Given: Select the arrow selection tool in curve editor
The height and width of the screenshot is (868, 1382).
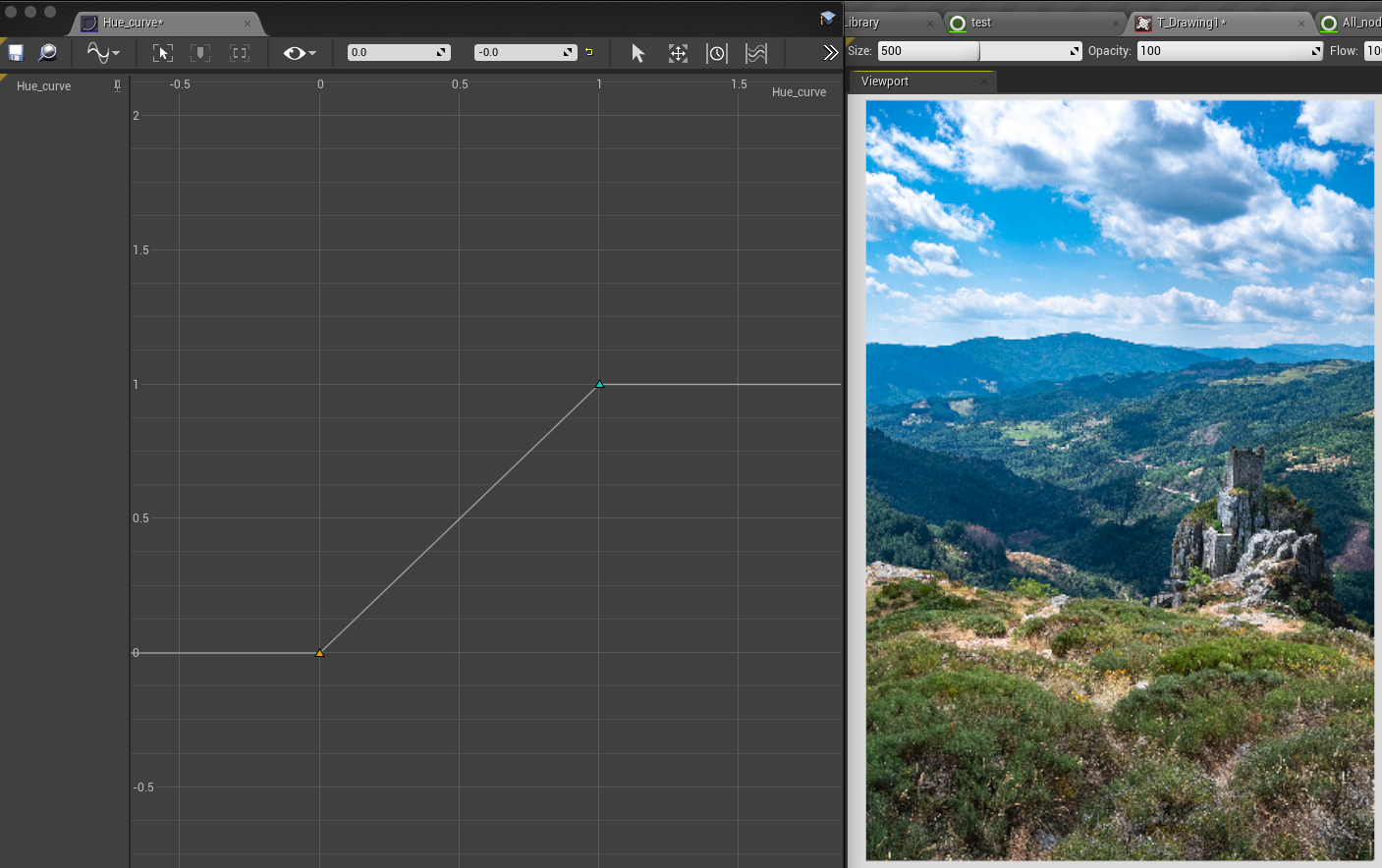Looking at the screenshot, I should tap(637, 52).
